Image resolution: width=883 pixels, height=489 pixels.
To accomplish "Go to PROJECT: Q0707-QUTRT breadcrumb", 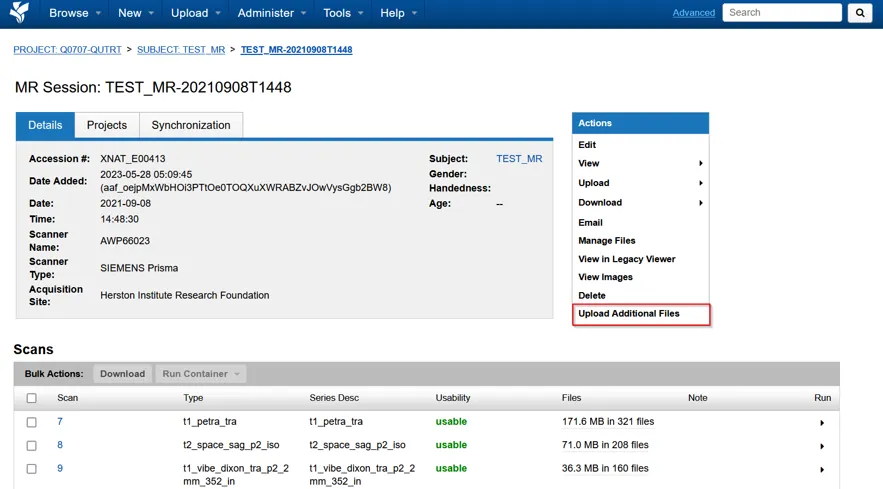I will coord(68,50).
